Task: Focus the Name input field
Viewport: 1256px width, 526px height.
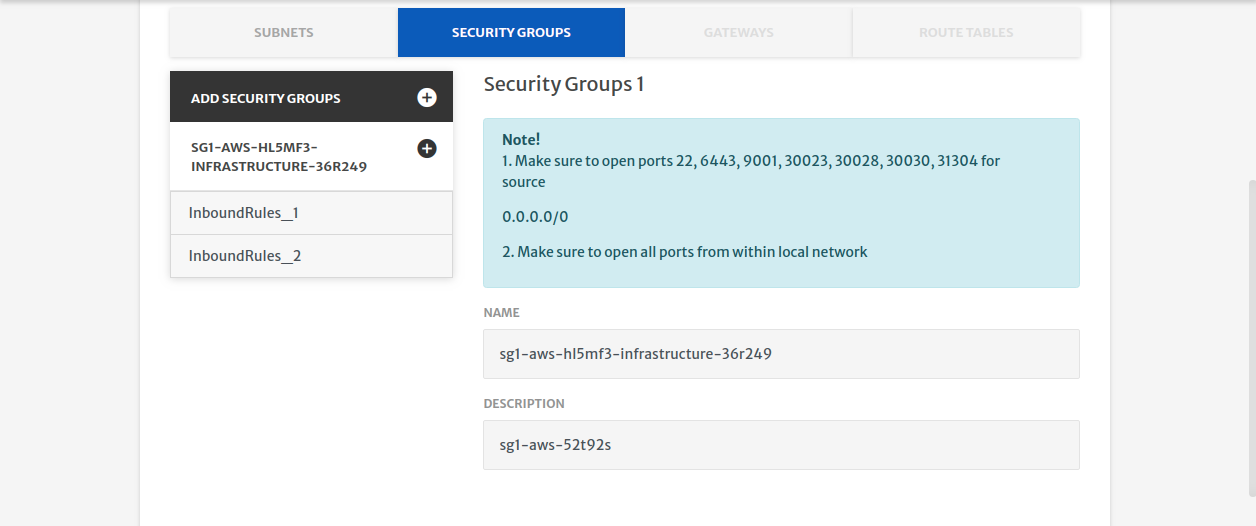Action: [781, 354]
